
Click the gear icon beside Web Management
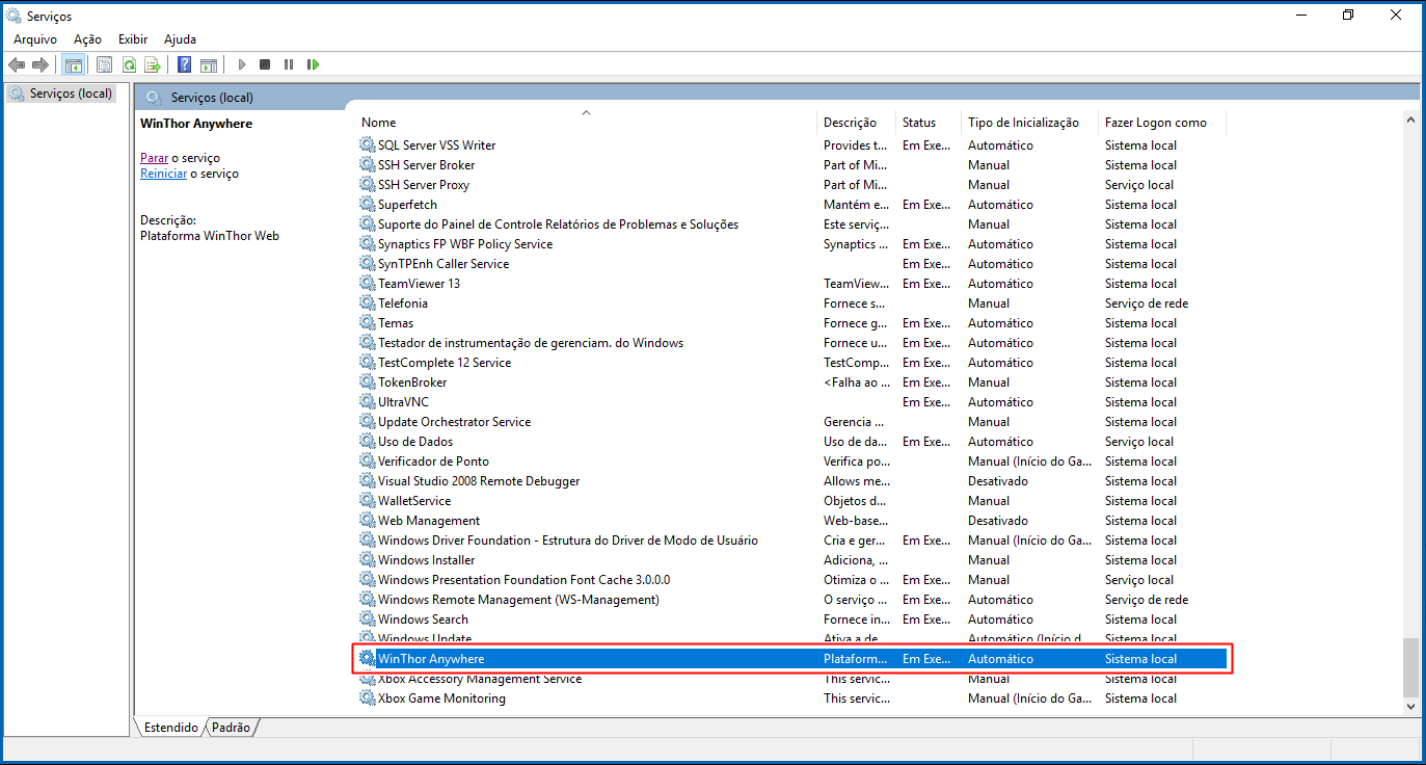pyautogui.click(x=367, y=520)
